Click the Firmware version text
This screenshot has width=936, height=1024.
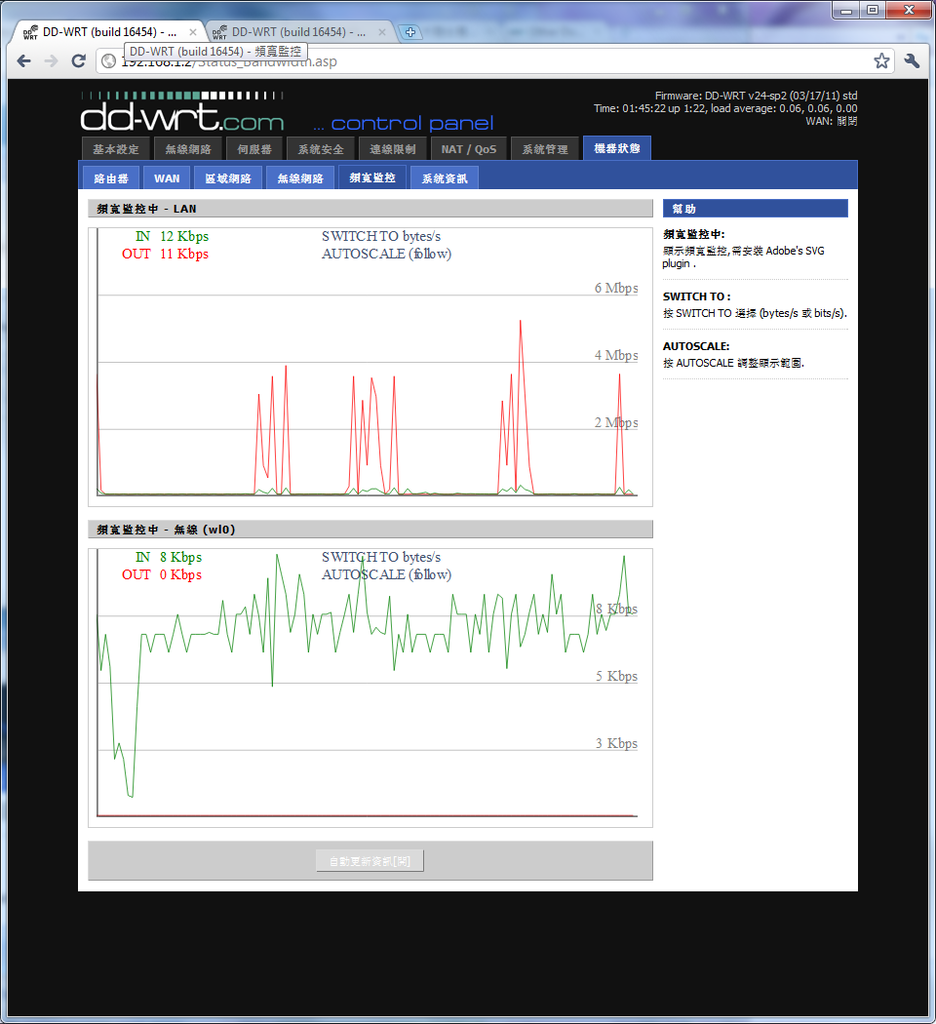(x=756, y=95)
